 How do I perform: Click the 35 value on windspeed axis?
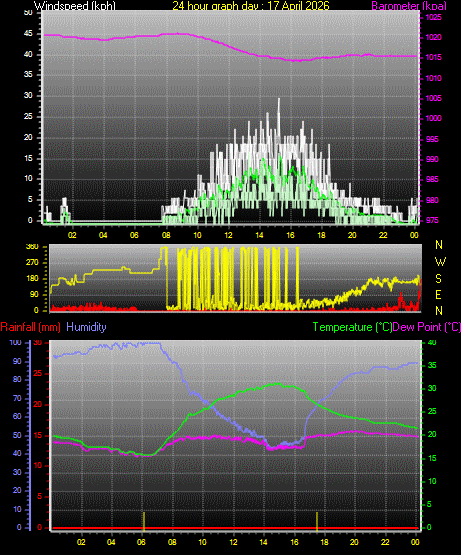pos(28,74)
